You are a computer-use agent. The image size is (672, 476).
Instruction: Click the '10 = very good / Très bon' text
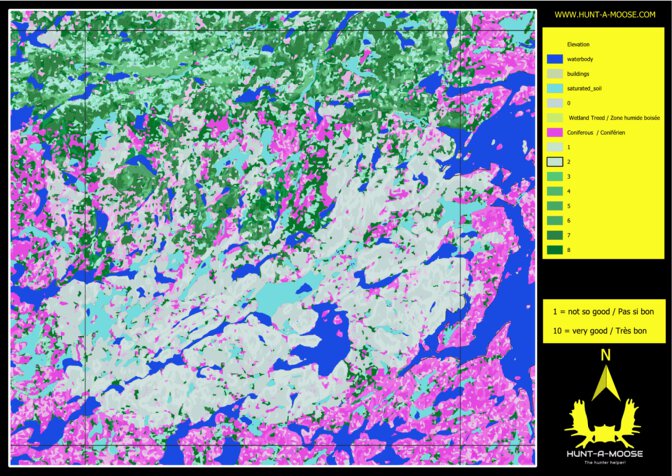click(x=600, y=331)
